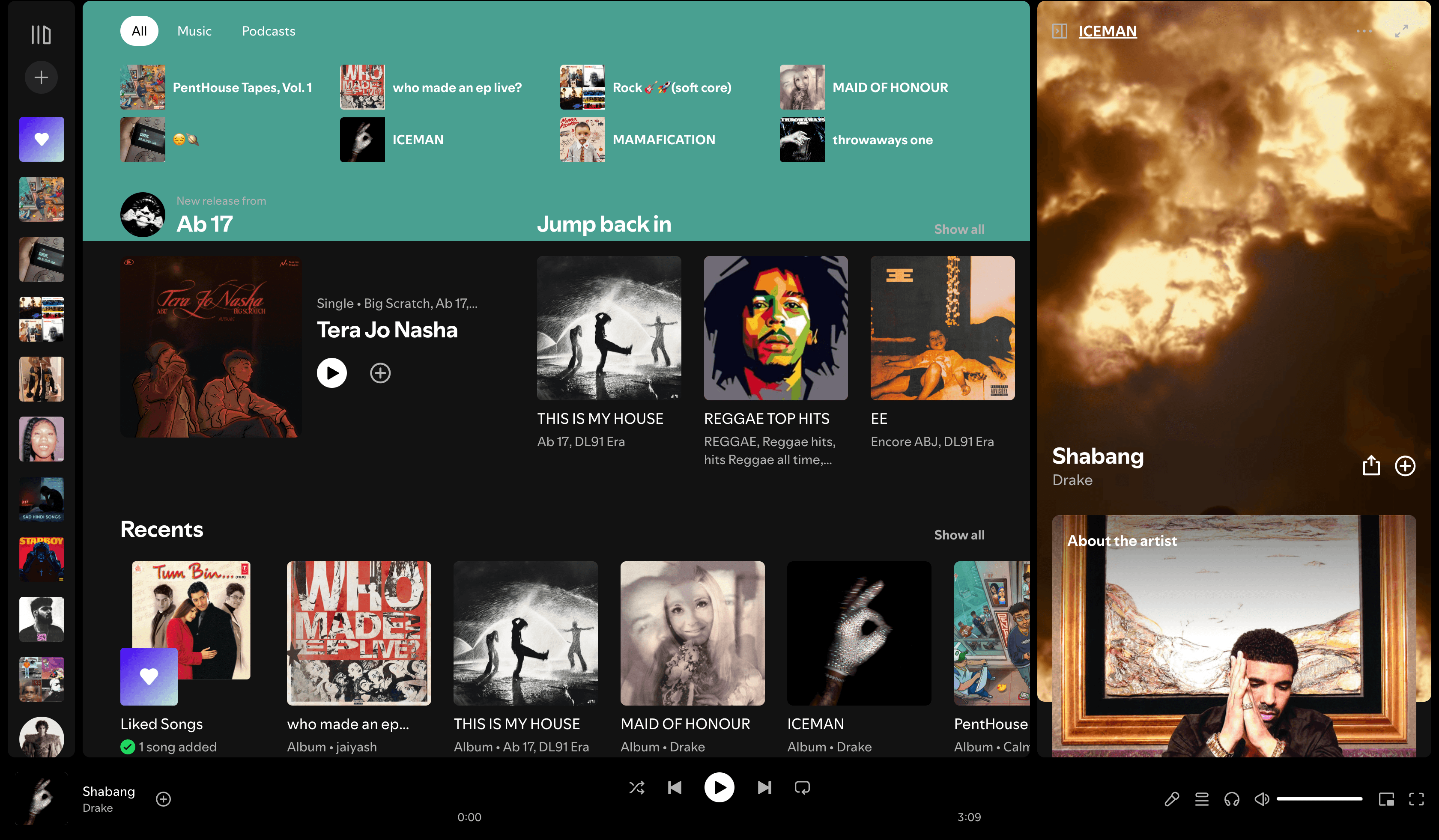Viewport: 1439px width, 840px height.
Task: Click Shabang album art in player bar
Action: pyautogui.click(x=41, y=798)
